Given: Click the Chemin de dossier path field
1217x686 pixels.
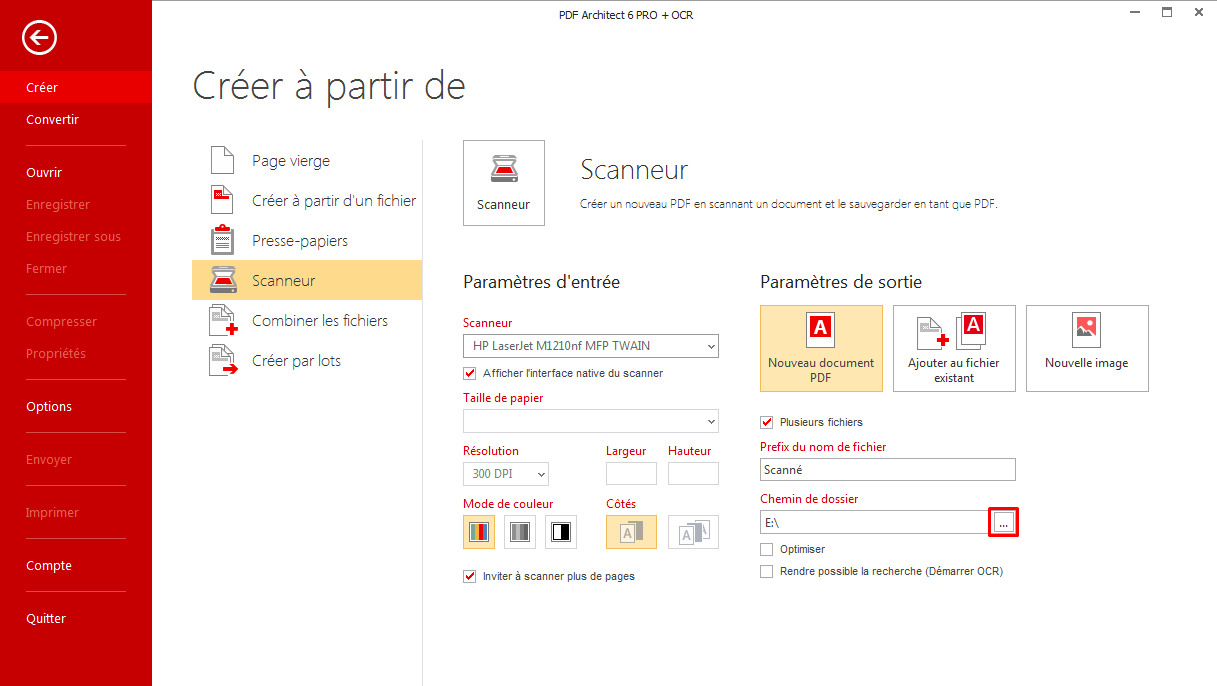Looking at the screenshot, I should pos(874,522).
